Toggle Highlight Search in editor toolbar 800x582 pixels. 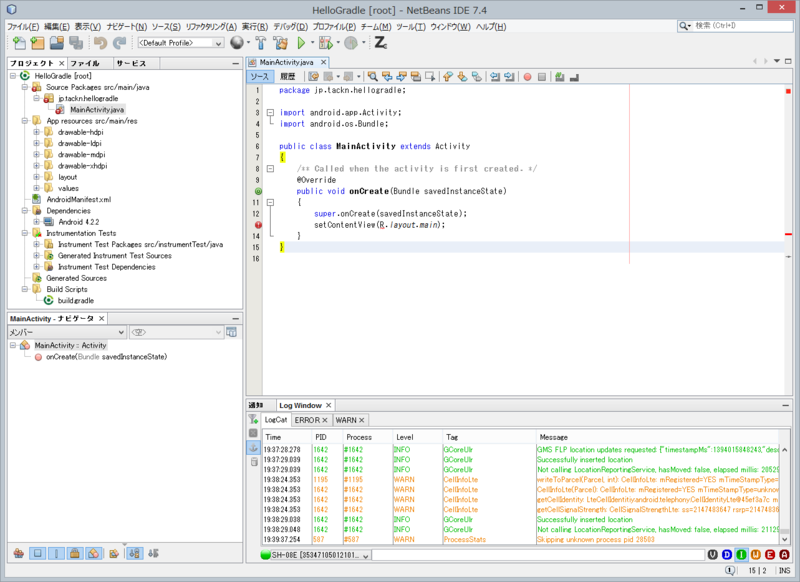416,77
